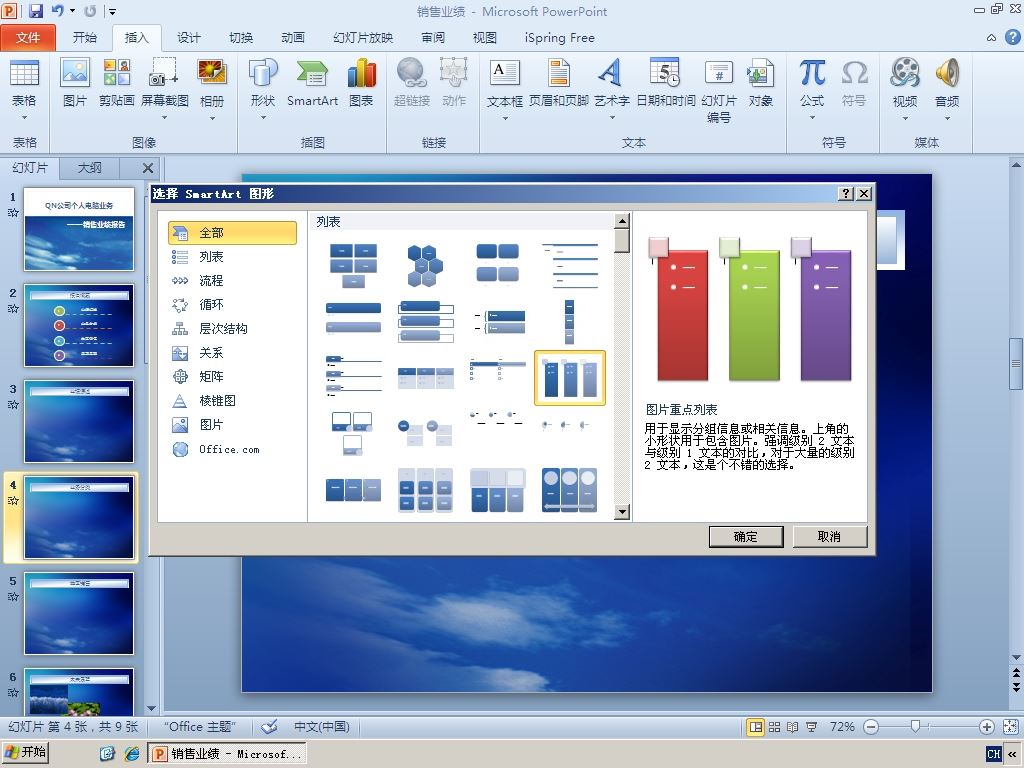Image resolution: width=1024 pixels, height=768 pixels.
Task: Click the spell check icon in status bar
Action: [269, 727]
